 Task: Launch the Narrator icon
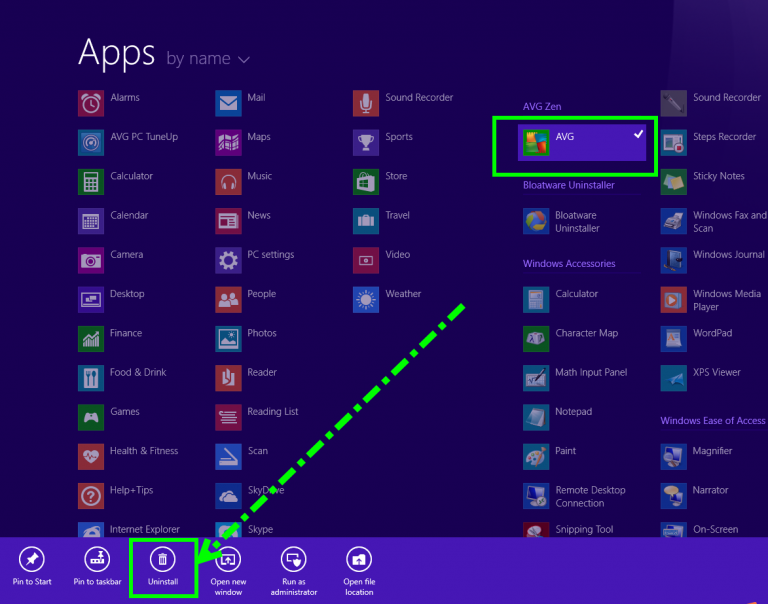(673, 495)
